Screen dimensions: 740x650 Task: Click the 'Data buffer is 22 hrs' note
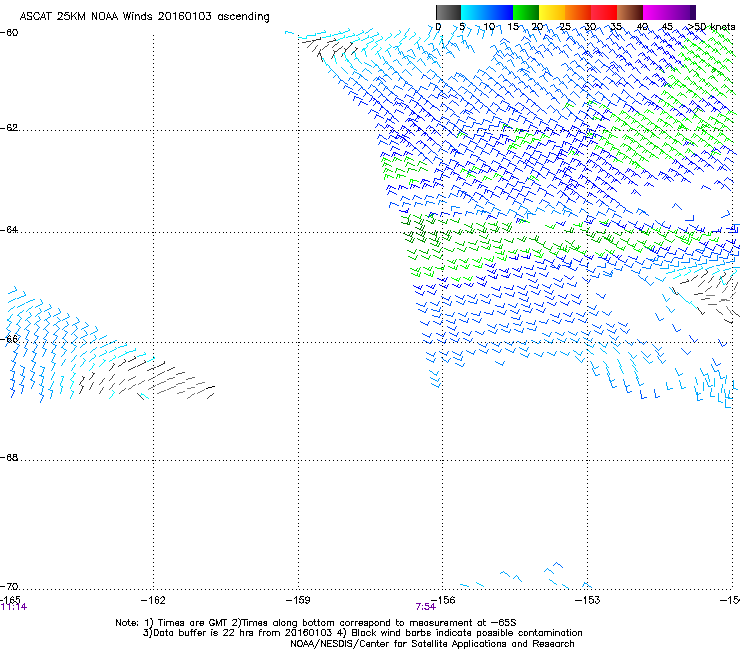click(x=362, y=633)
